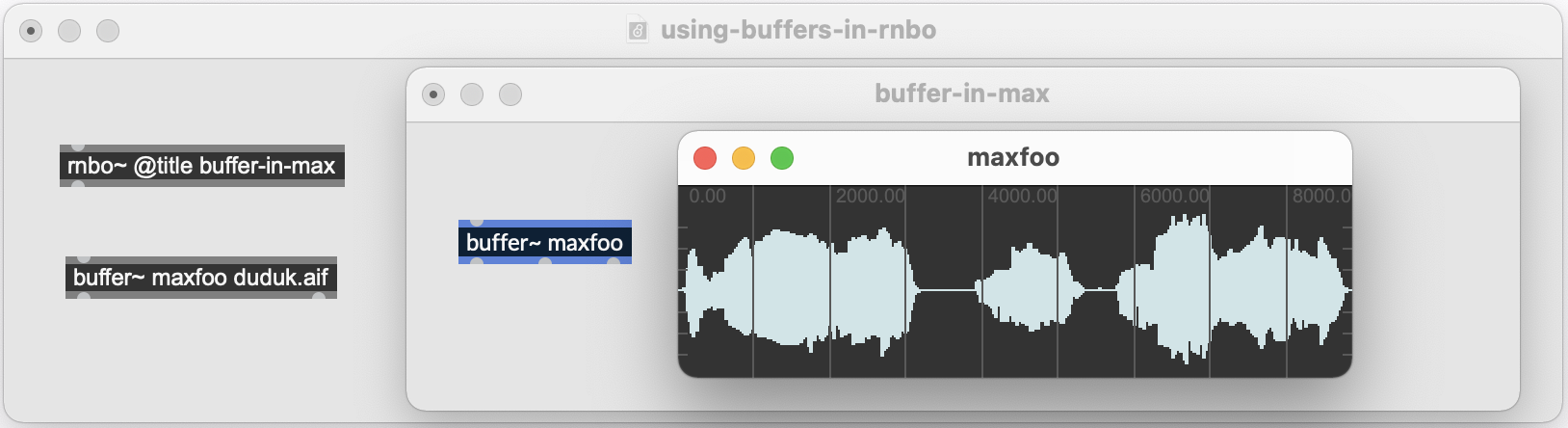Screen dimensions: 1568x428
Task: Click the close dot of using-buffers-in-rnbo window
Action: pos(31,31)
